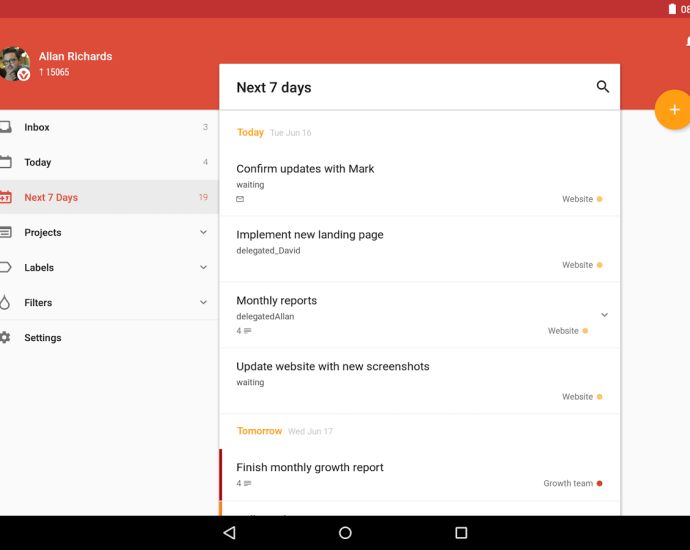Click the delegated_David label text

268,250
